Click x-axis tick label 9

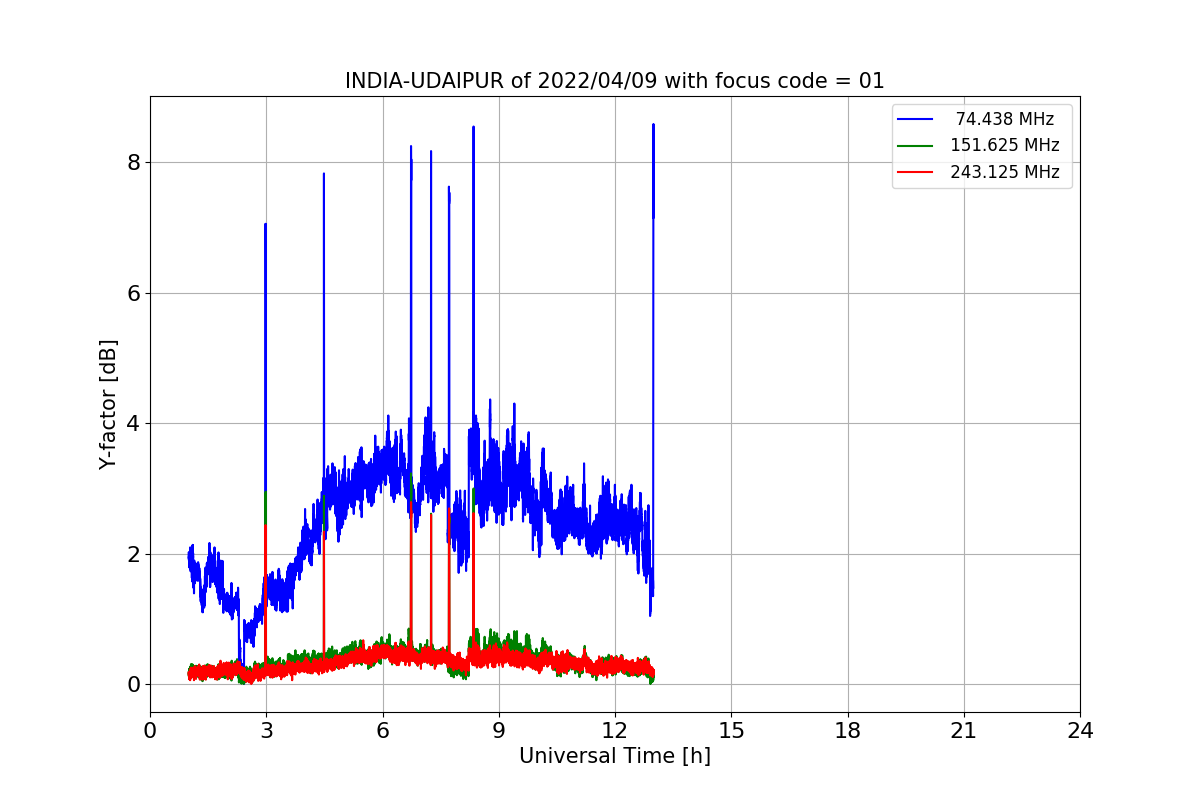pyautogui.click(x=498, y=731)
